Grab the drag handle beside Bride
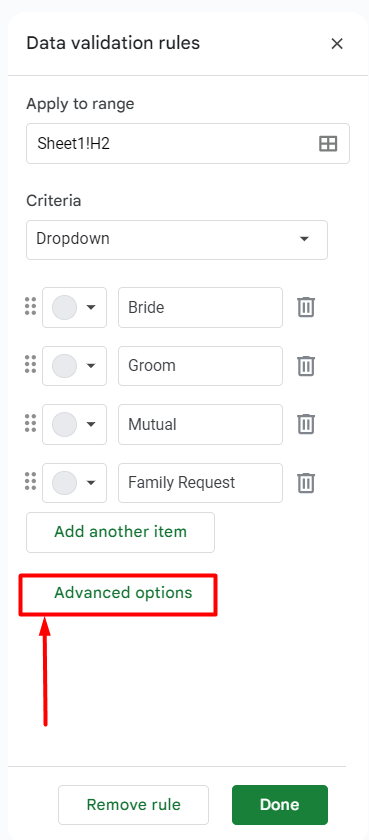 [x=31, y=306]
